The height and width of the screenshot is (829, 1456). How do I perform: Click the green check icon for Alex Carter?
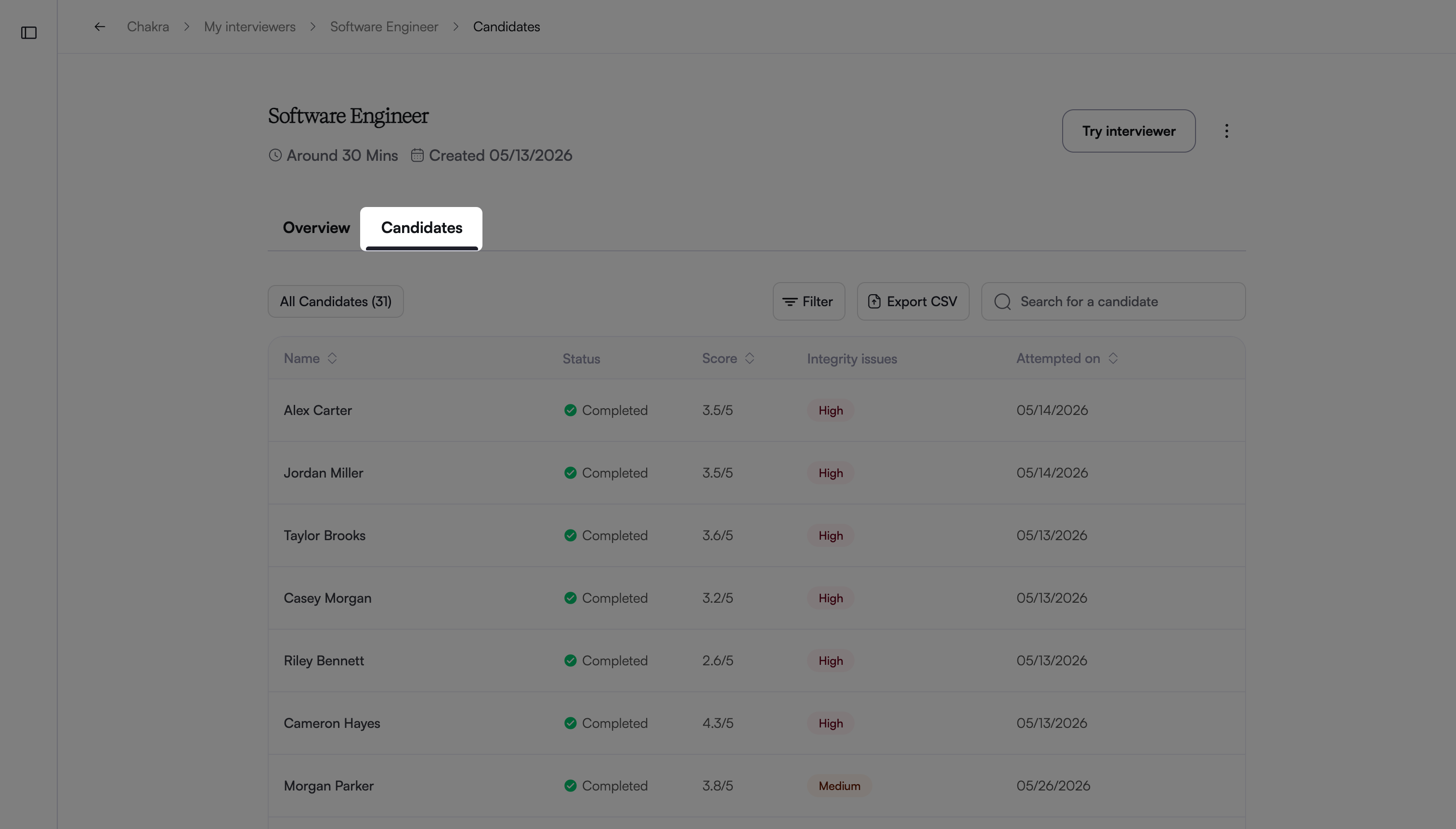point(570,411)
